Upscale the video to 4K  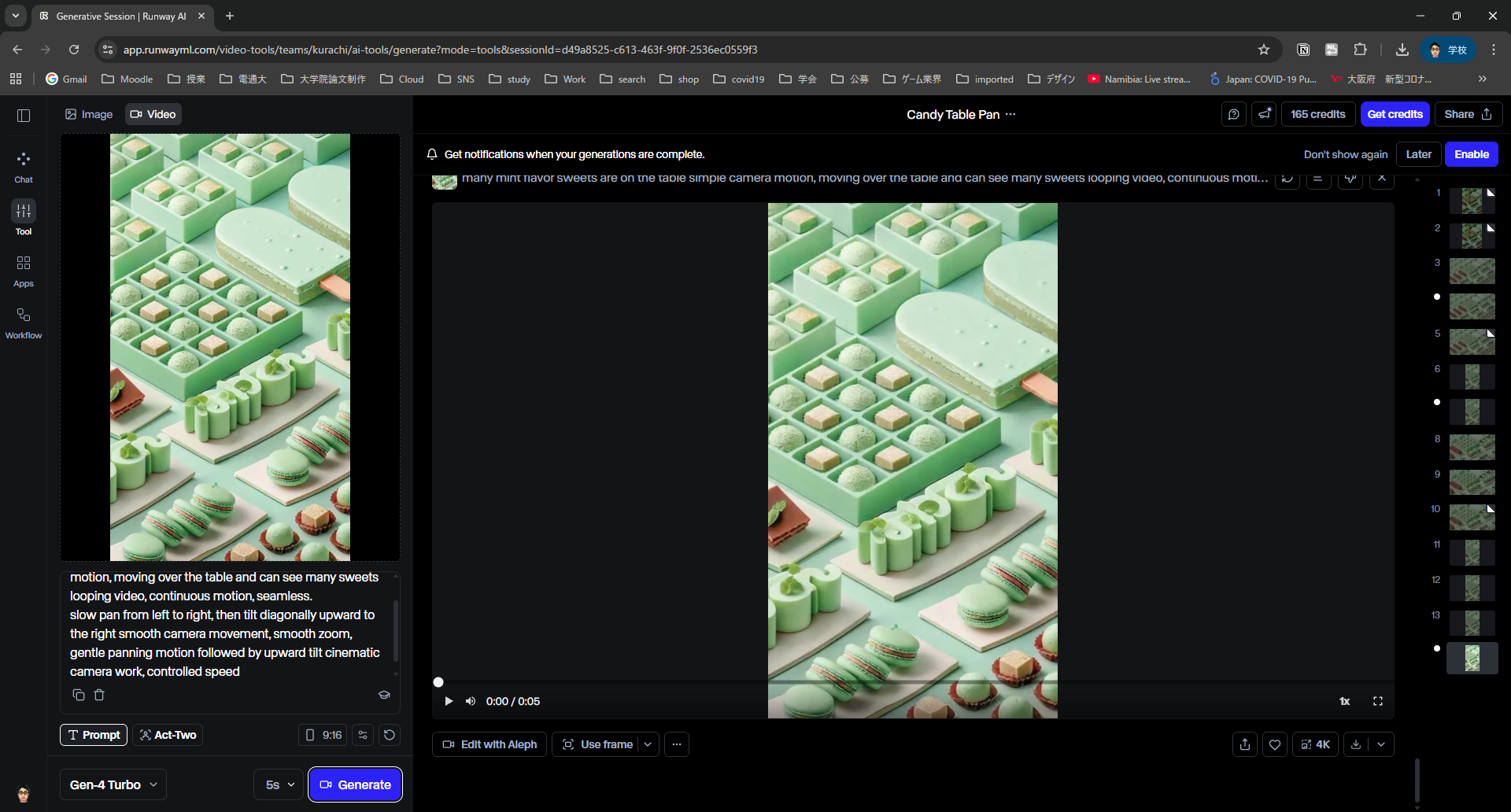[1315, 744]
